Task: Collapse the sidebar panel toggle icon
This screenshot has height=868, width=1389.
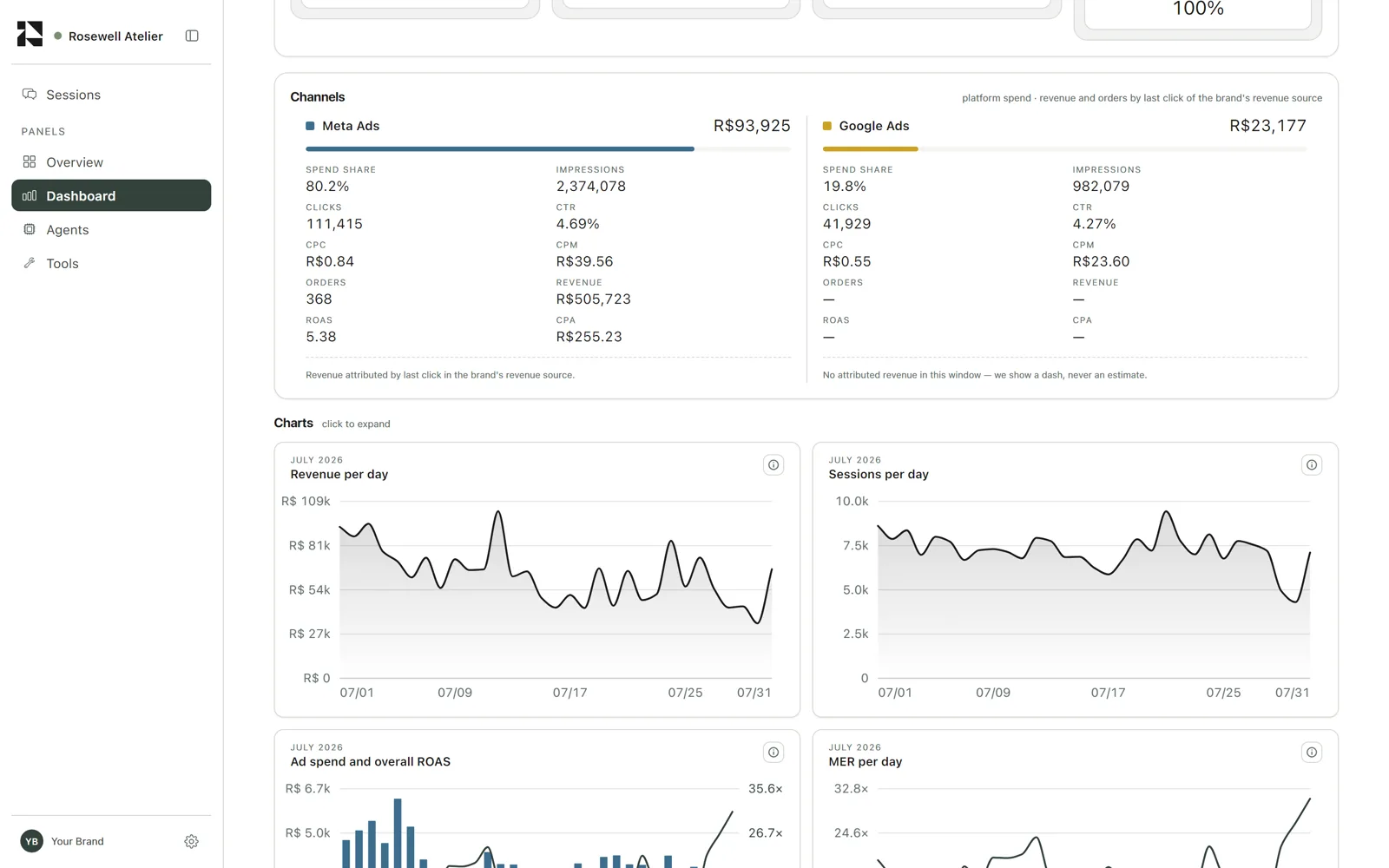Action: (192, 36)
